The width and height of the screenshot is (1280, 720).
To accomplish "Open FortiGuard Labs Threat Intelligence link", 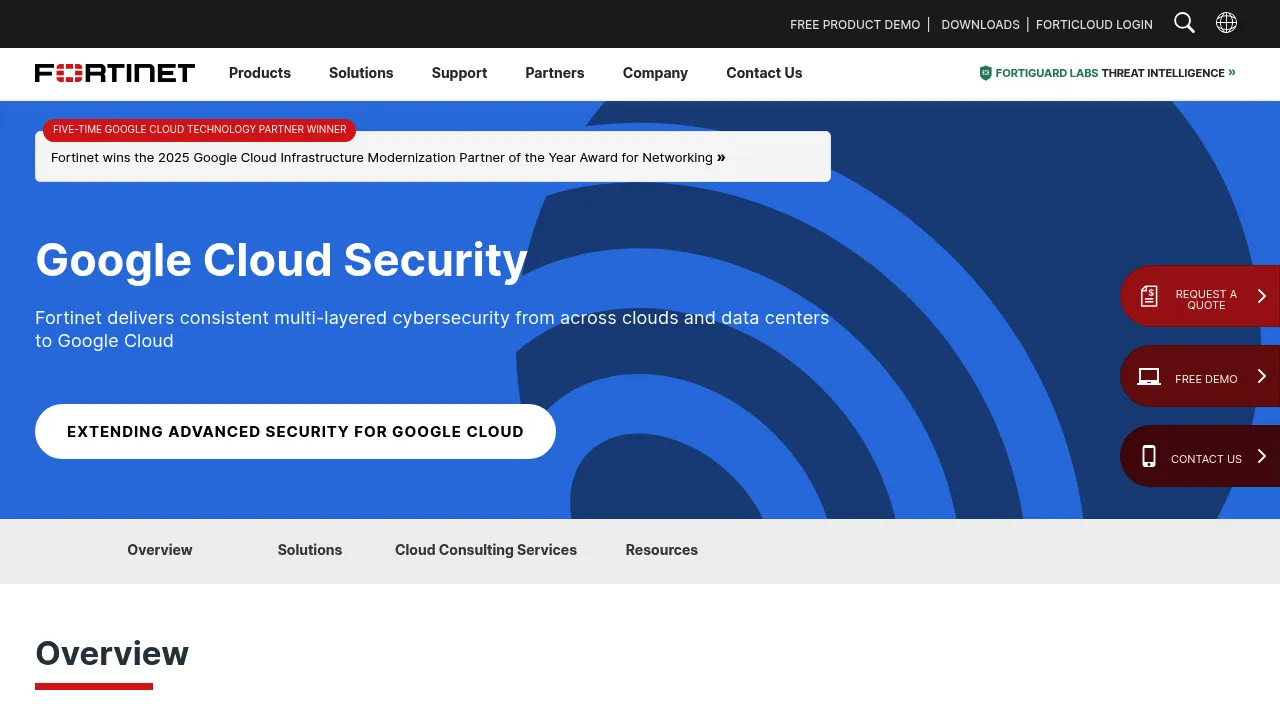I will pos(1107,73).
